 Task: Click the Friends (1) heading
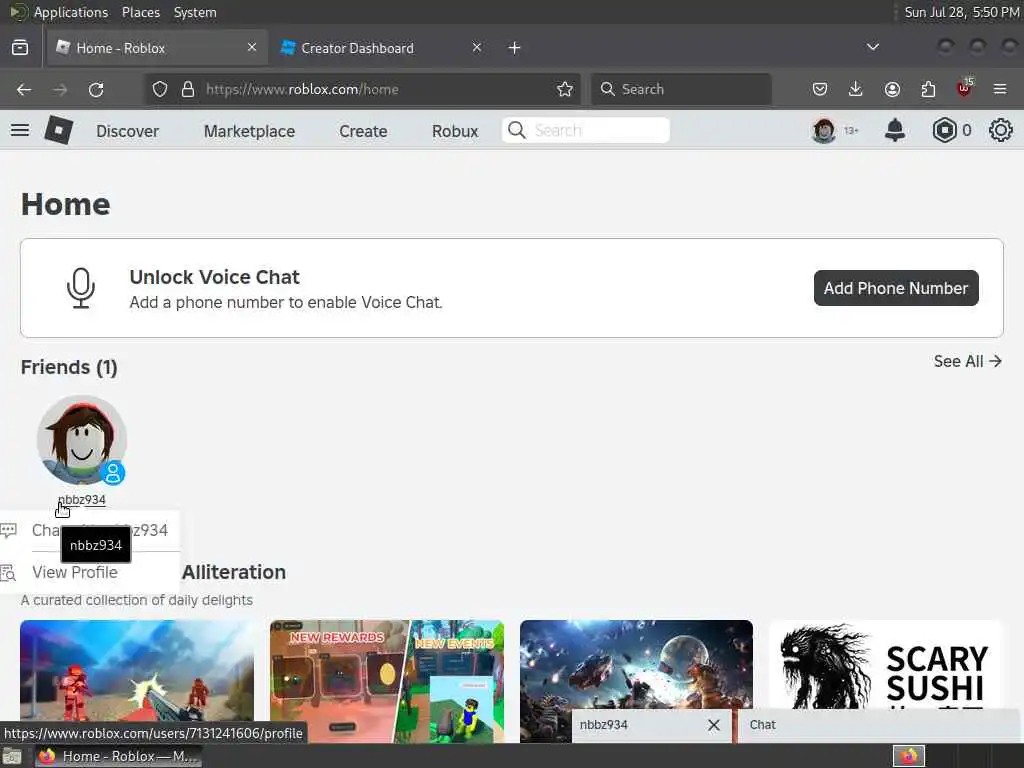click(x=69, y=367)
